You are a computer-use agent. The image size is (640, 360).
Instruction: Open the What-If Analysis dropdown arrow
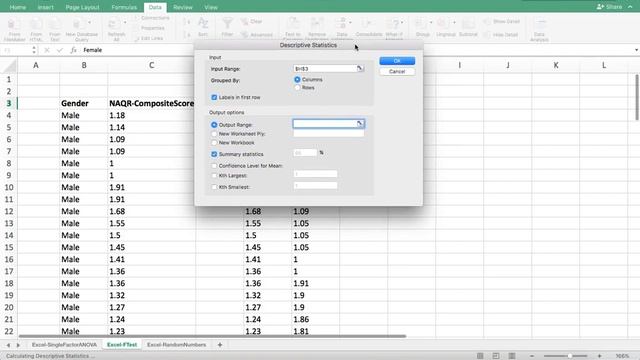pos(402,22)
